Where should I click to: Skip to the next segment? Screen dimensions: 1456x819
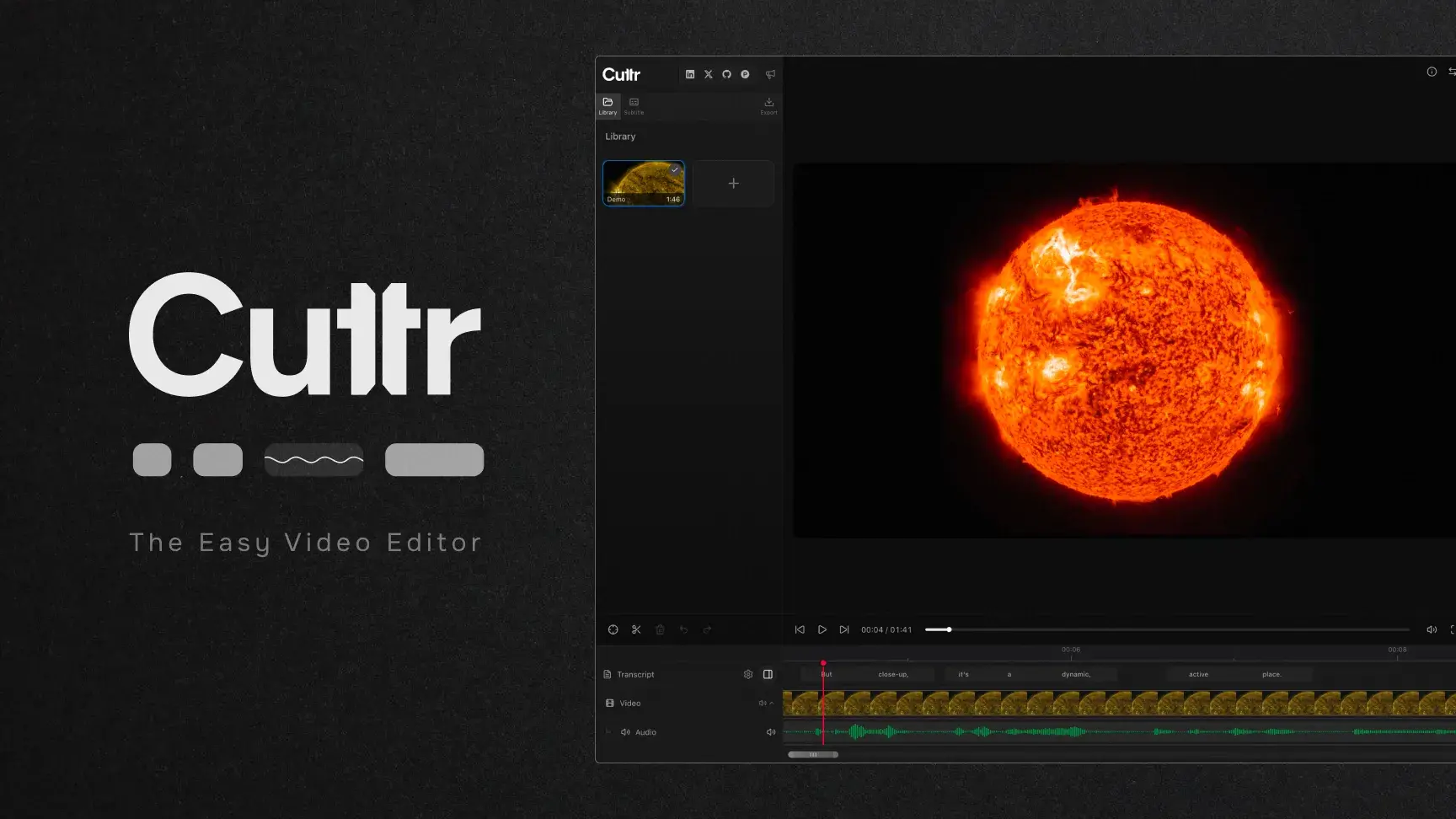pos(844,629)
